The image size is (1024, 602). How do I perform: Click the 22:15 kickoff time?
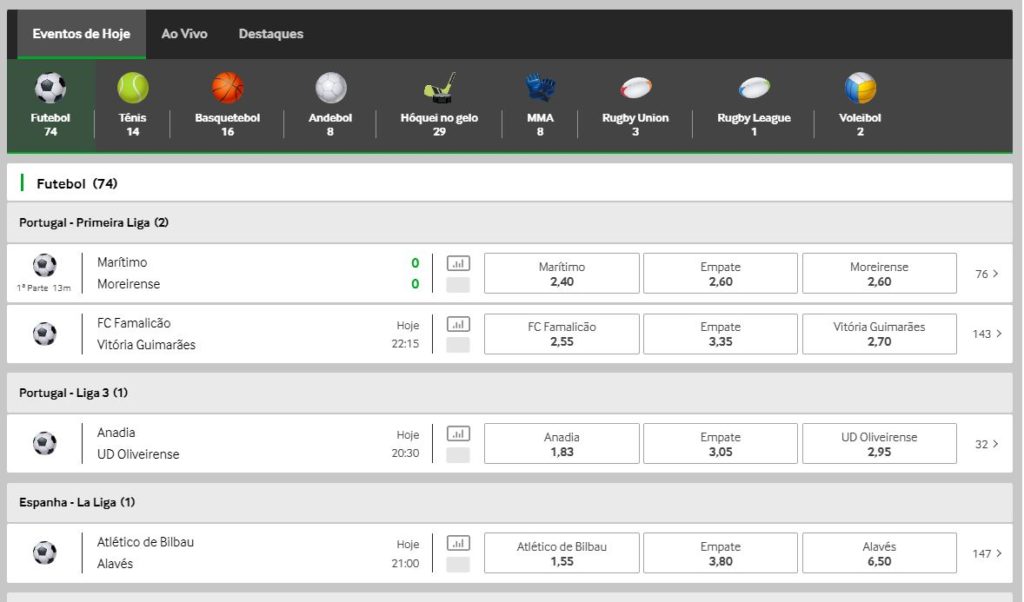click(x=406, y=344)
